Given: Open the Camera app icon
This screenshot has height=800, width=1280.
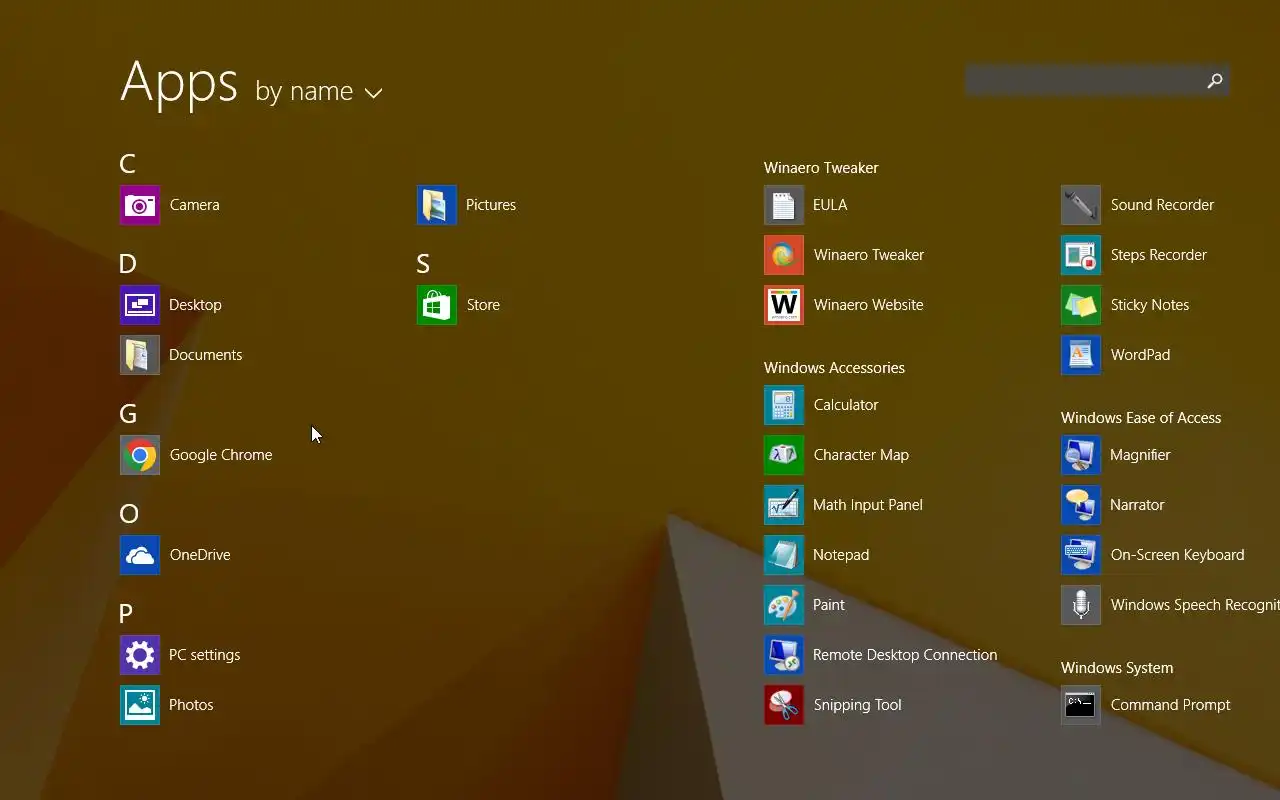Looking at the screenshot, I should [x=140, y=205].
